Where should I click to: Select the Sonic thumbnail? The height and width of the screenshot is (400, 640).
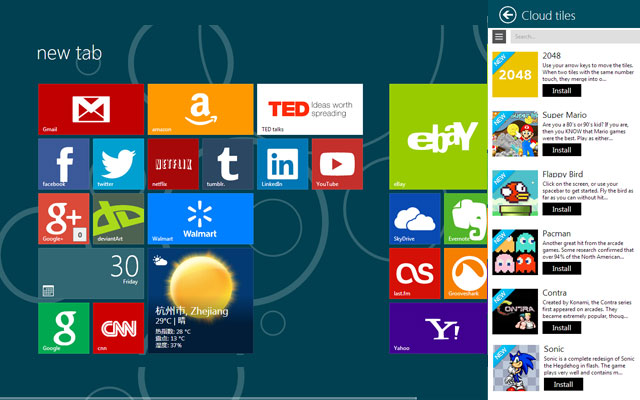(x=516, y=368)
